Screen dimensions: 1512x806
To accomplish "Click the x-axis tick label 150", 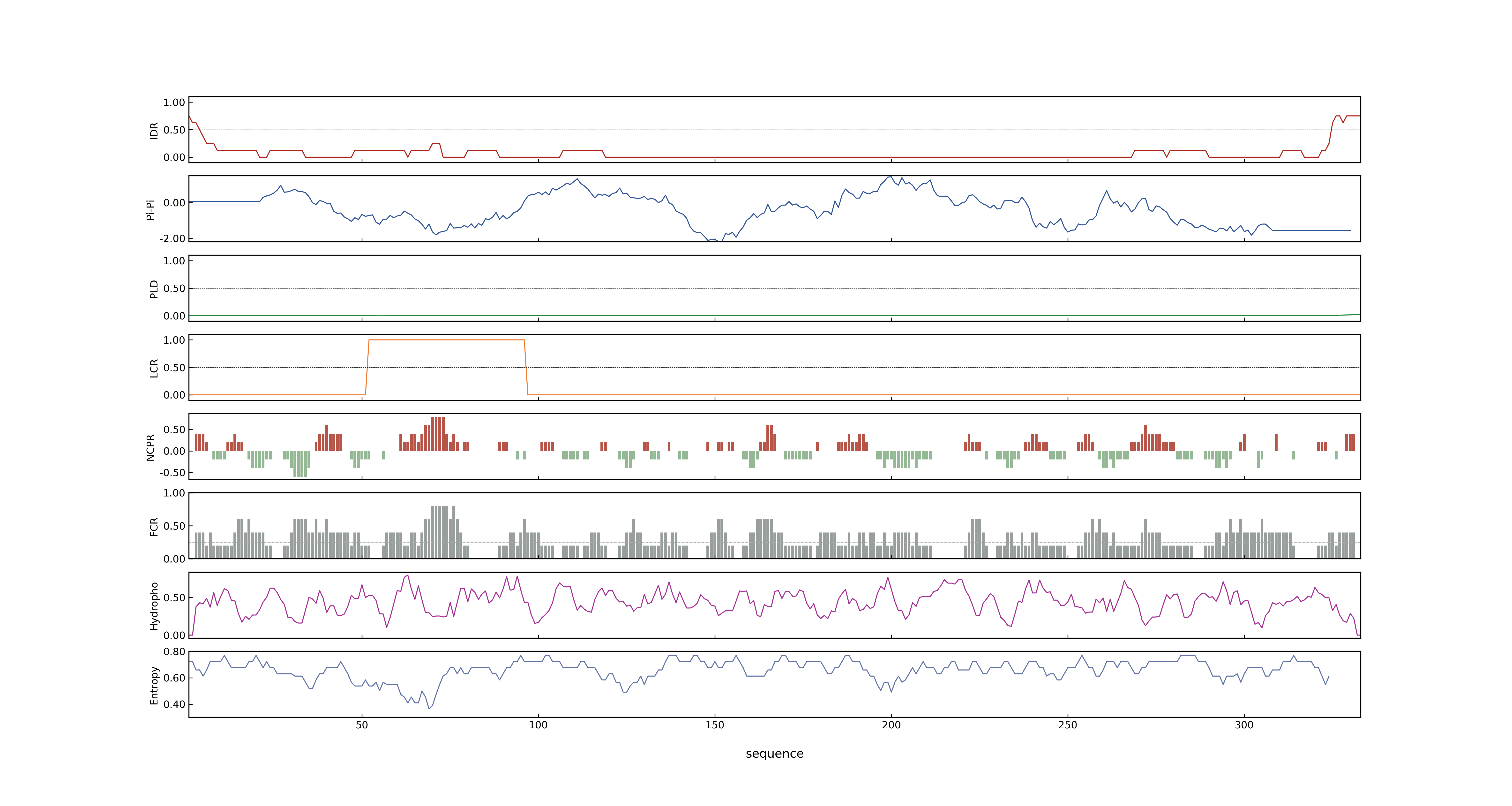I will [715, 725].
